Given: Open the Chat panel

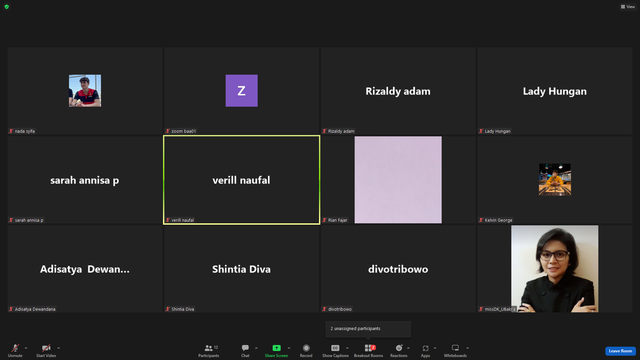Looking at the screenshot, I should (x=245, y=350).
